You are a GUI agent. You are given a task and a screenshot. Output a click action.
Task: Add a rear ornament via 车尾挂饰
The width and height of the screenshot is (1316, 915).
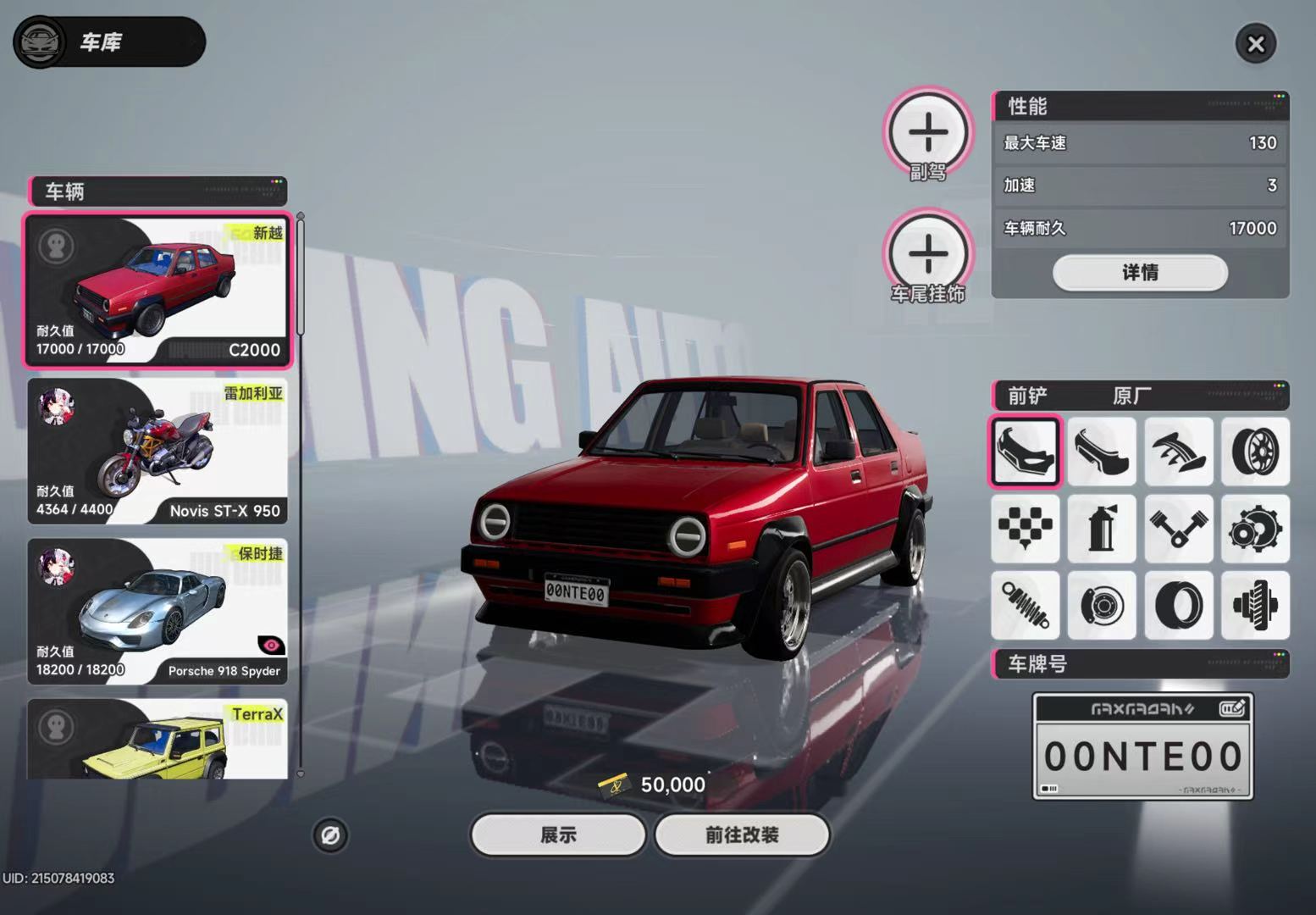(928, 253)
